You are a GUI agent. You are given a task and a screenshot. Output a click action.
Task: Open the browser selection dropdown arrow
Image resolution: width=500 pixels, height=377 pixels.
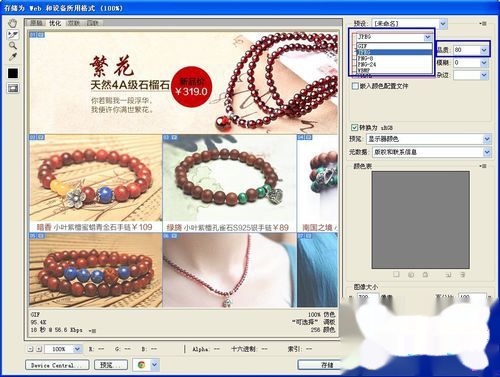[155, 365]
